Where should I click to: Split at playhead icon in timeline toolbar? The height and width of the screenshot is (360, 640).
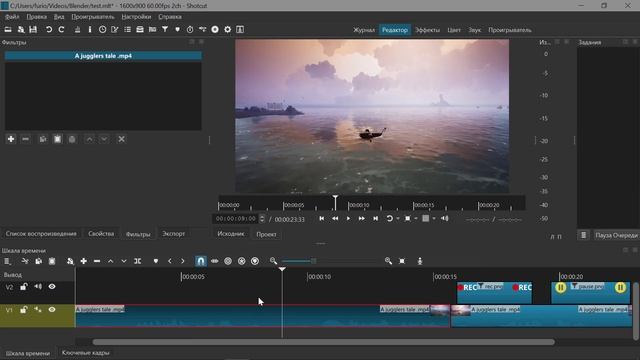tap(138, 261)
